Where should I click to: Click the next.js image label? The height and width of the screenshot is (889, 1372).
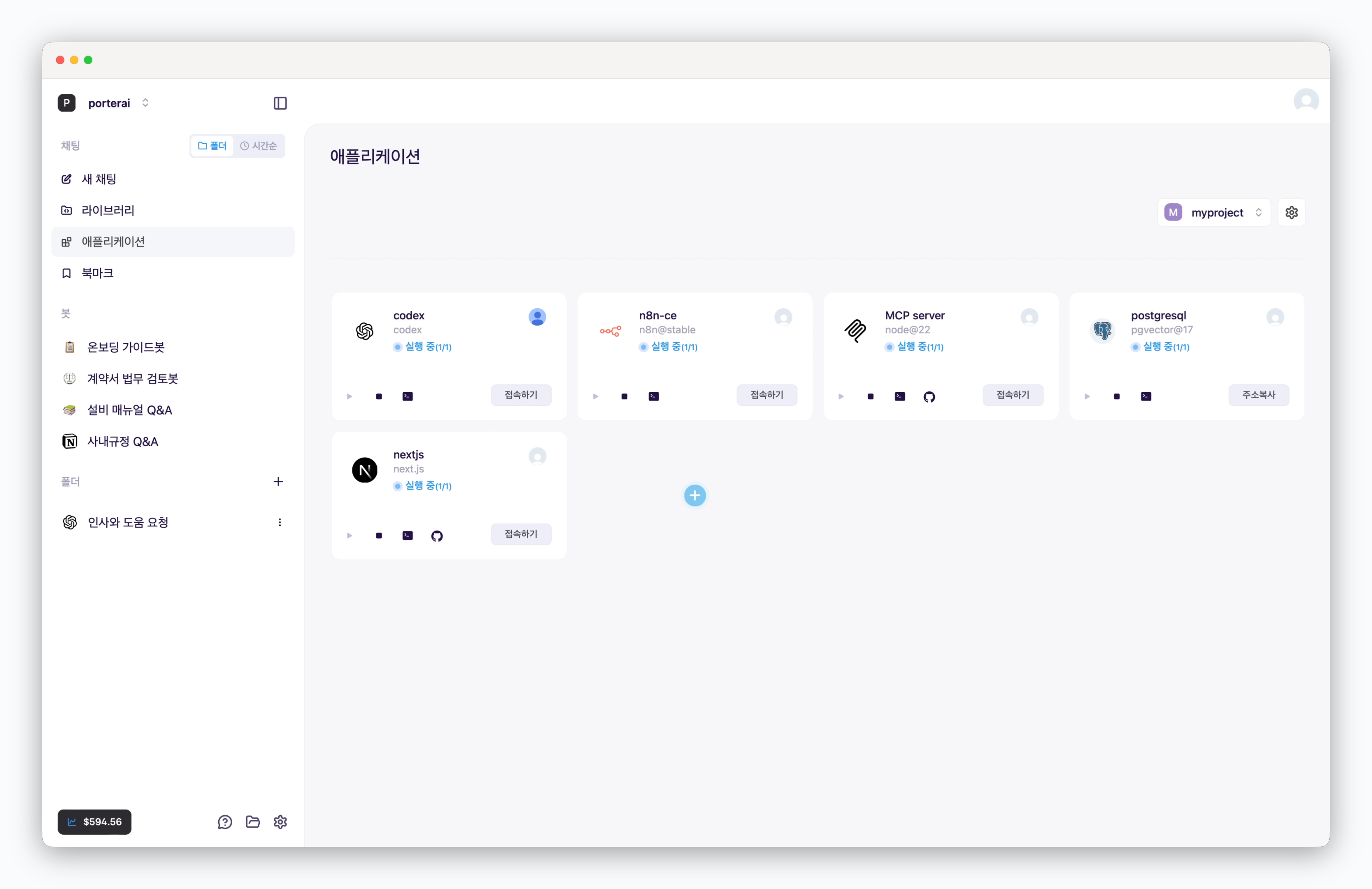click(x=408, y=470)
